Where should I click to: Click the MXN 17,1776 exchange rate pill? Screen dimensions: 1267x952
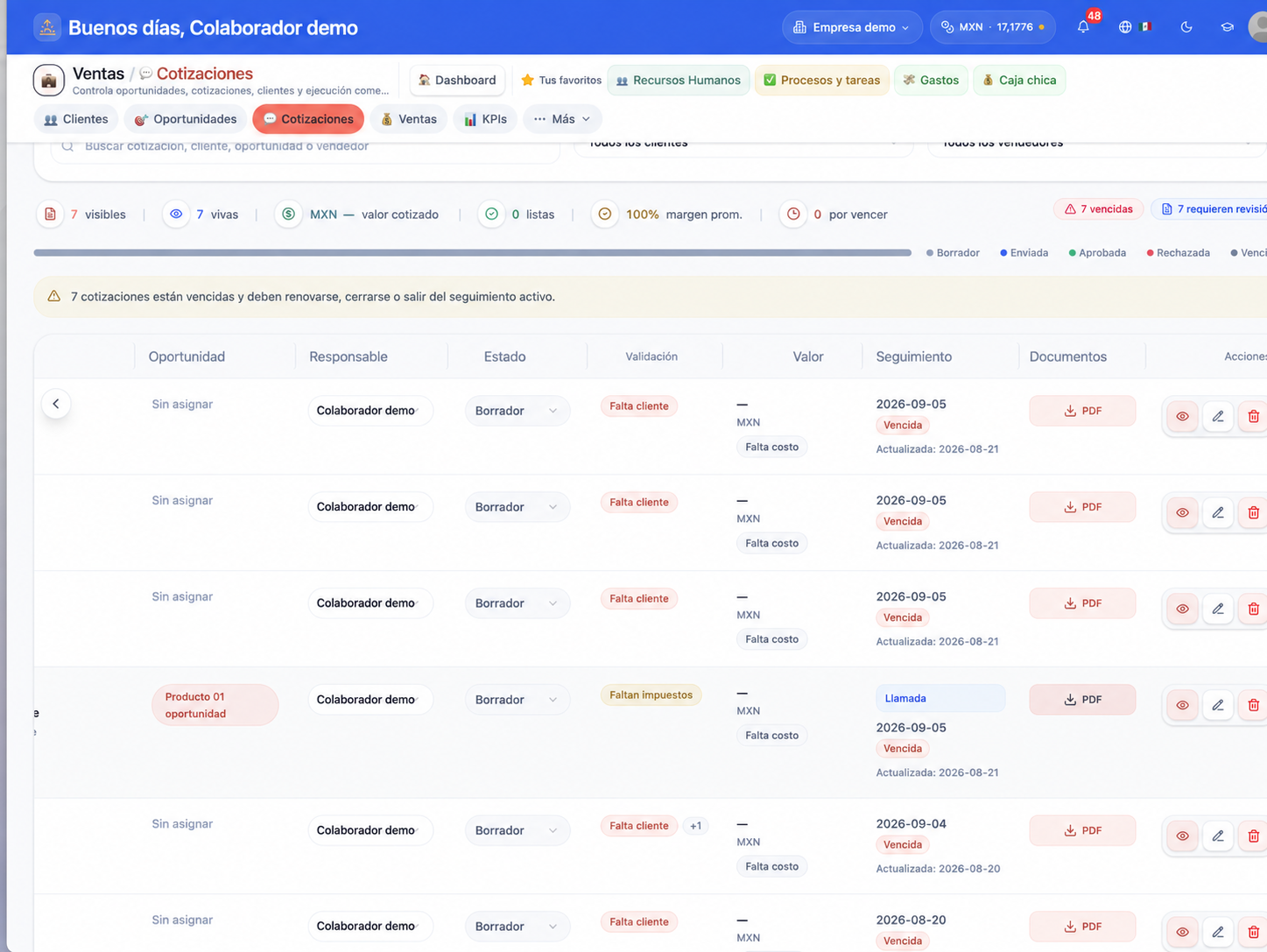[992, 27]
